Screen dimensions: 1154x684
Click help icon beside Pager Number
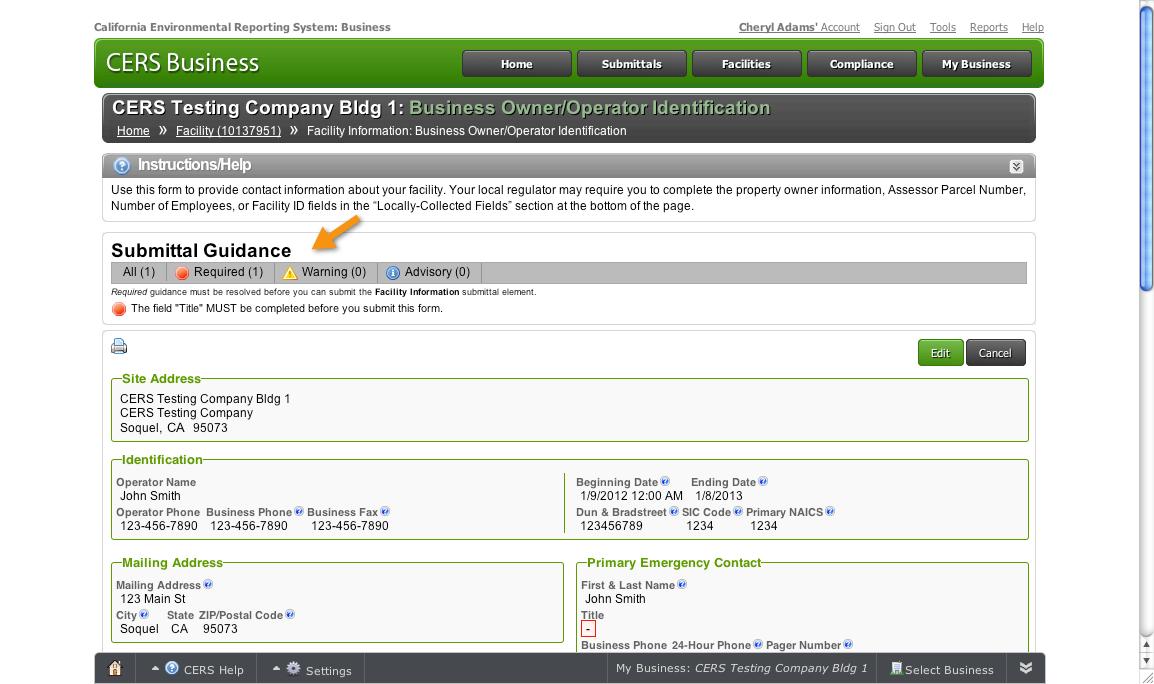pyautogui.click(x=848, y=644)
